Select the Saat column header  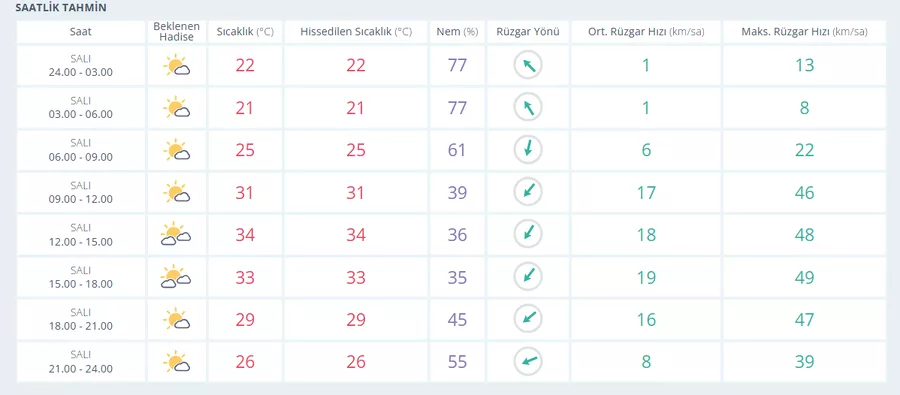pos(80,32)
